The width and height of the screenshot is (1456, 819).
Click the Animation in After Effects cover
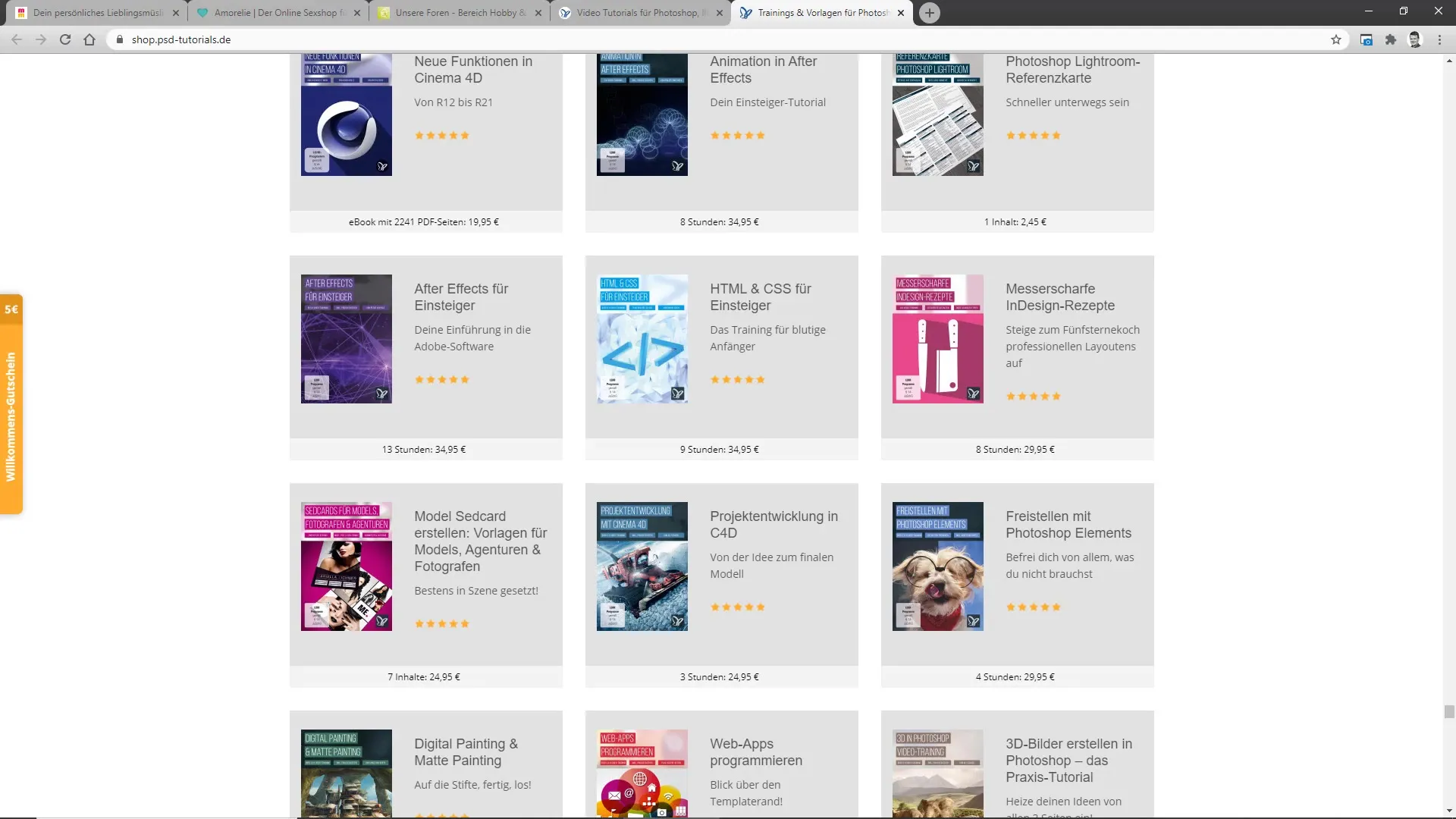[642, 115]
